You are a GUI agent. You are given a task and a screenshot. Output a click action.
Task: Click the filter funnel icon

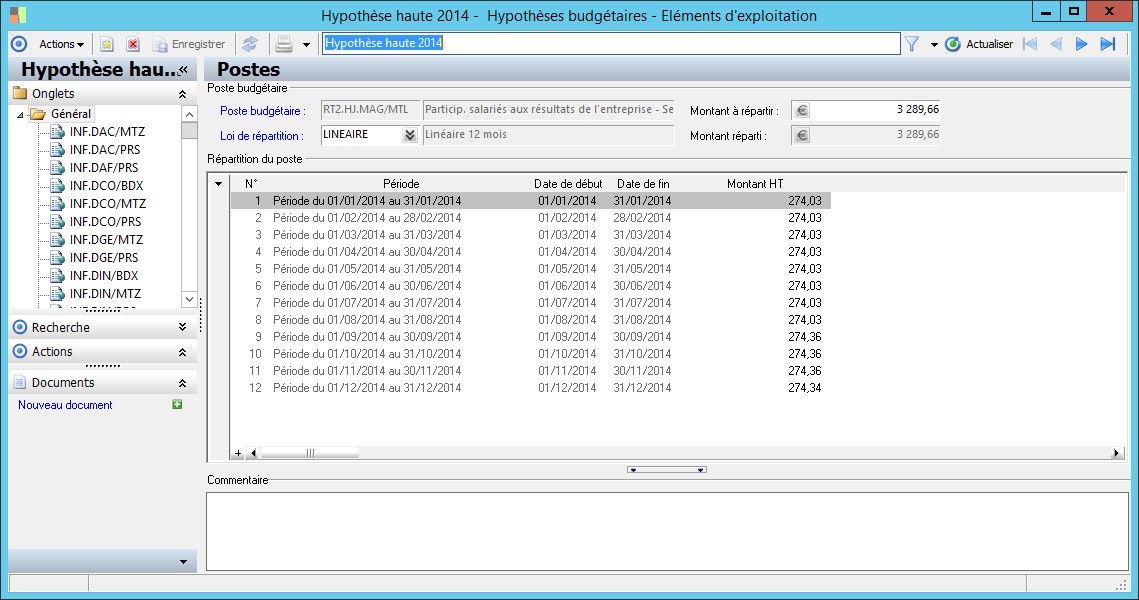(912, 44)
